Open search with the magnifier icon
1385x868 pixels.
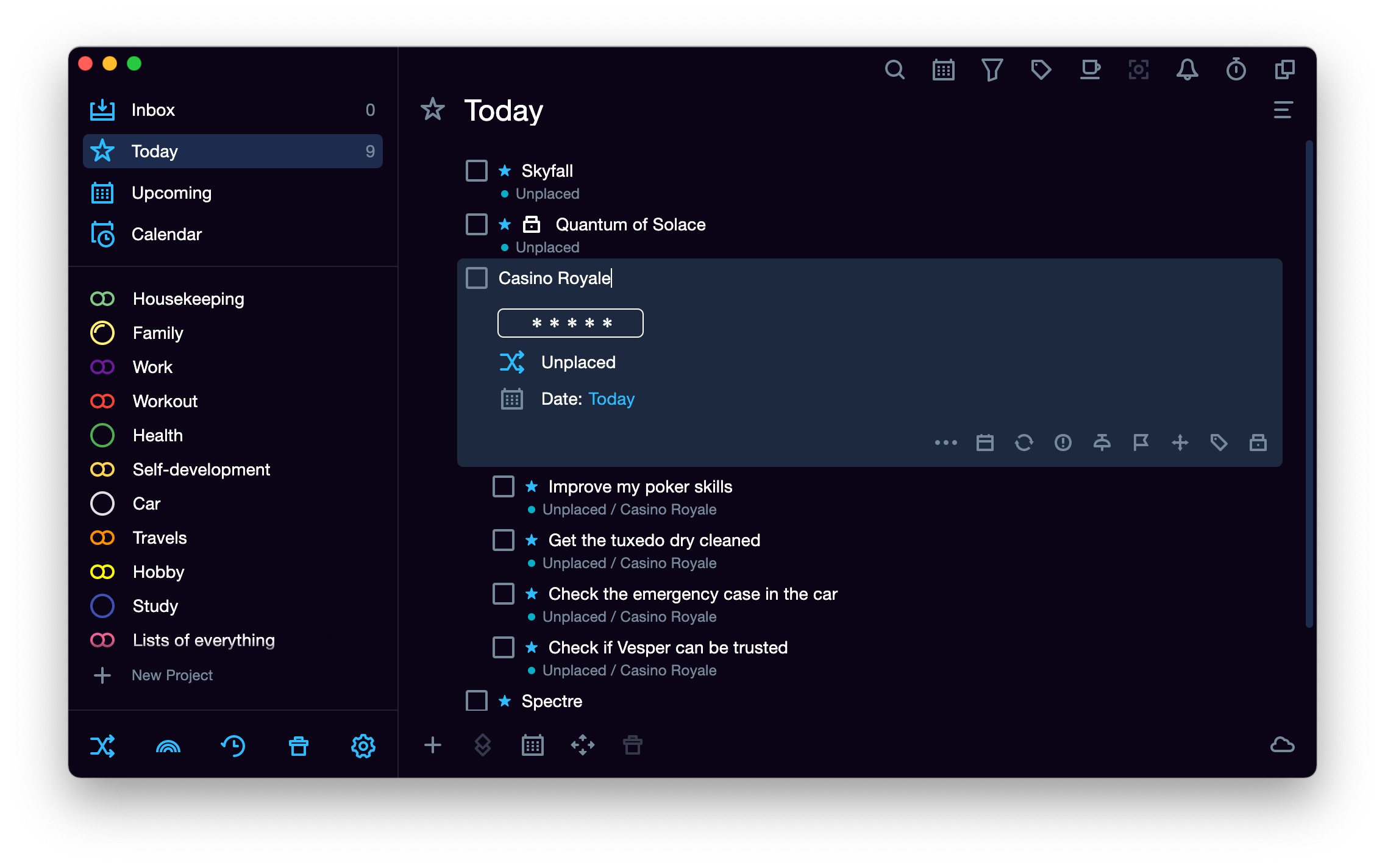click(x=894, y=70)
